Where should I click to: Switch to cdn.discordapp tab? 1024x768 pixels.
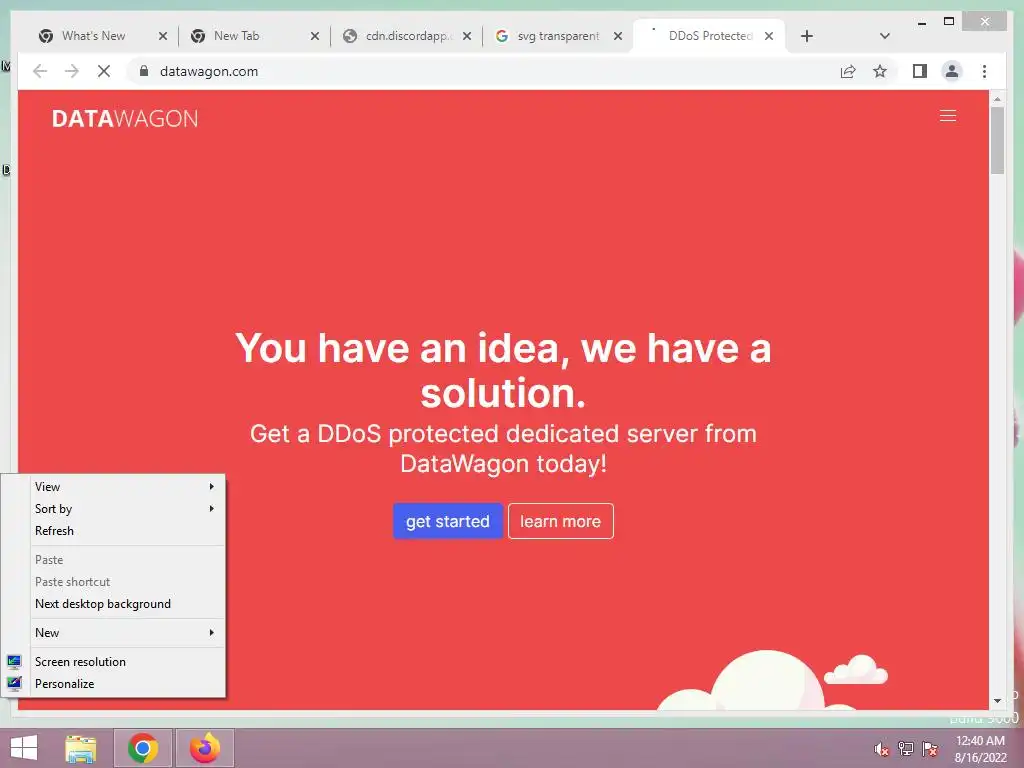406,36
